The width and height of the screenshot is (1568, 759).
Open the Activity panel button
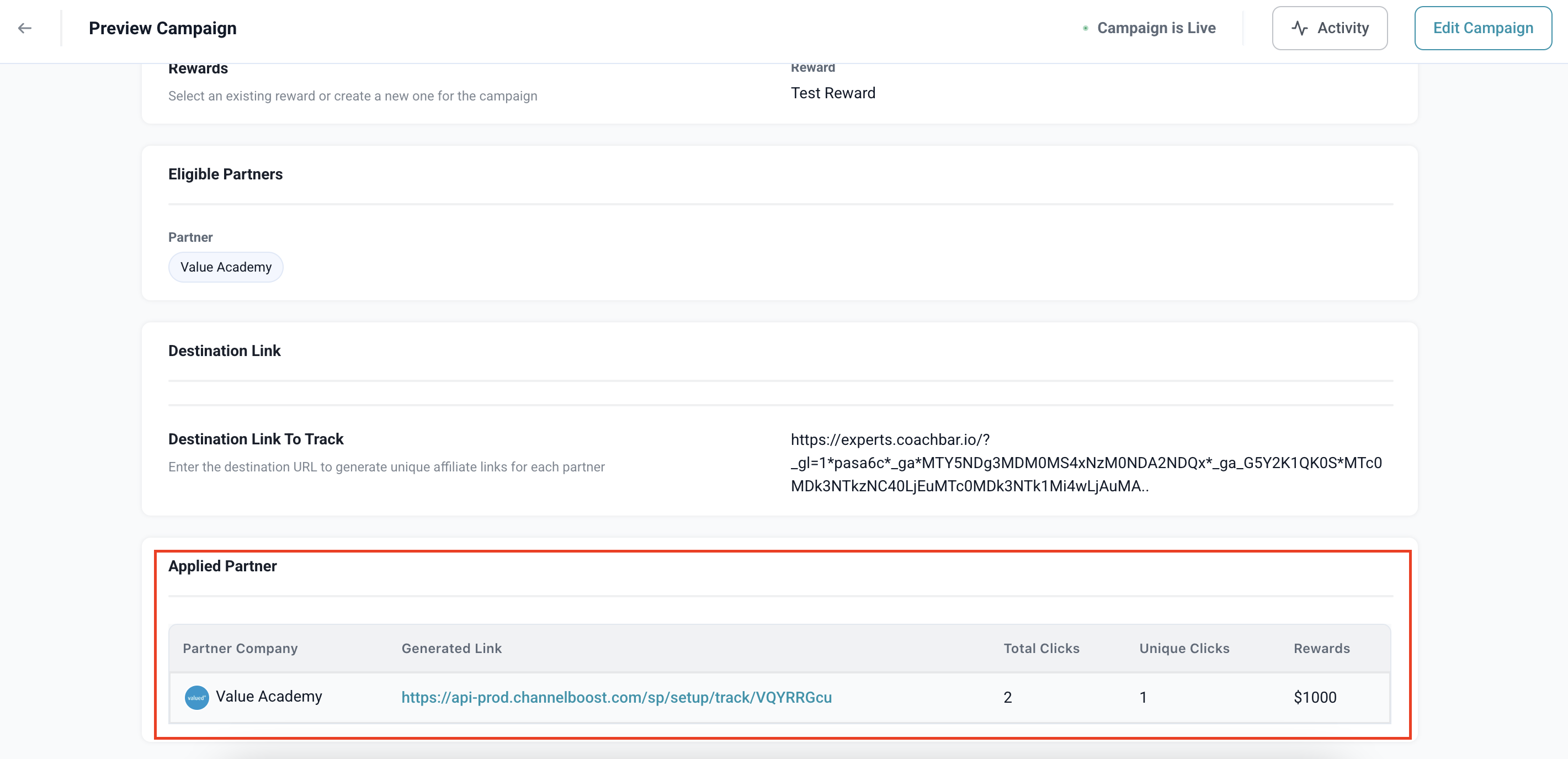(x=1330, y=28)
